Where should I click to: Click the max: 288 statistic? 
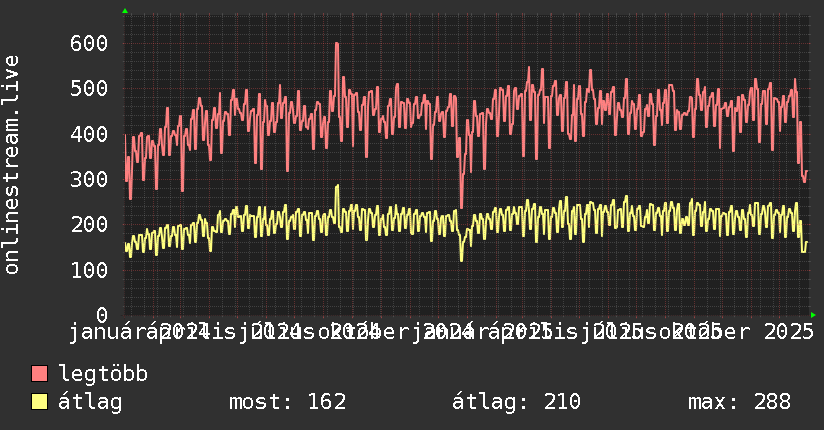click(739, 402)
